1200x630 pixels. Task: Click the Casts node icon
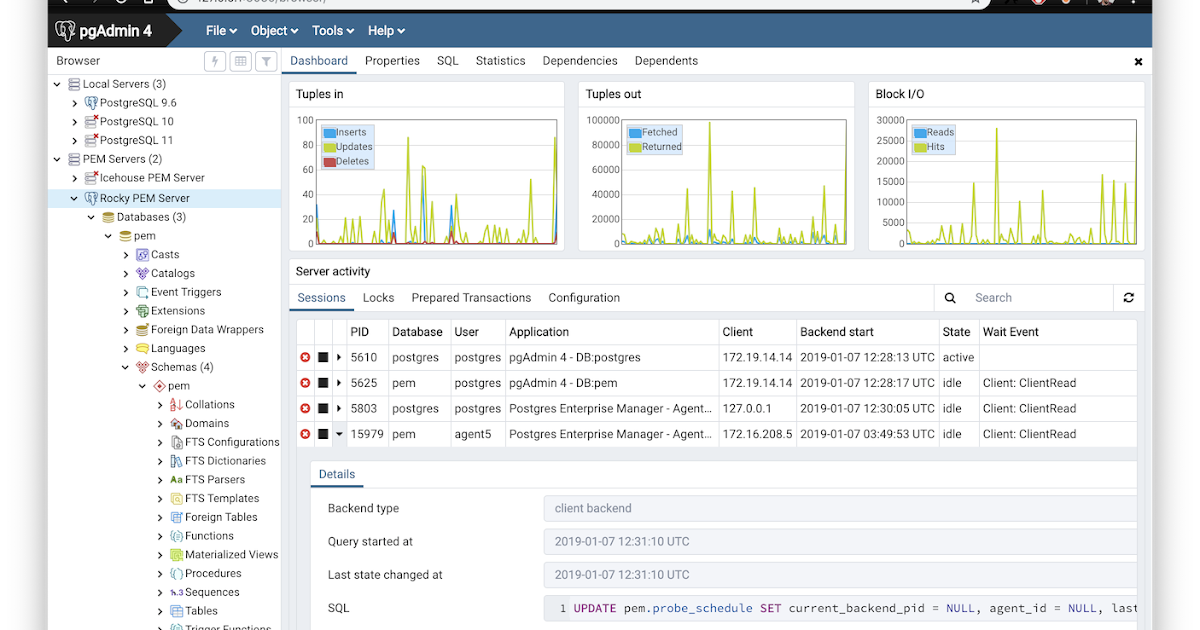(142, 255)
